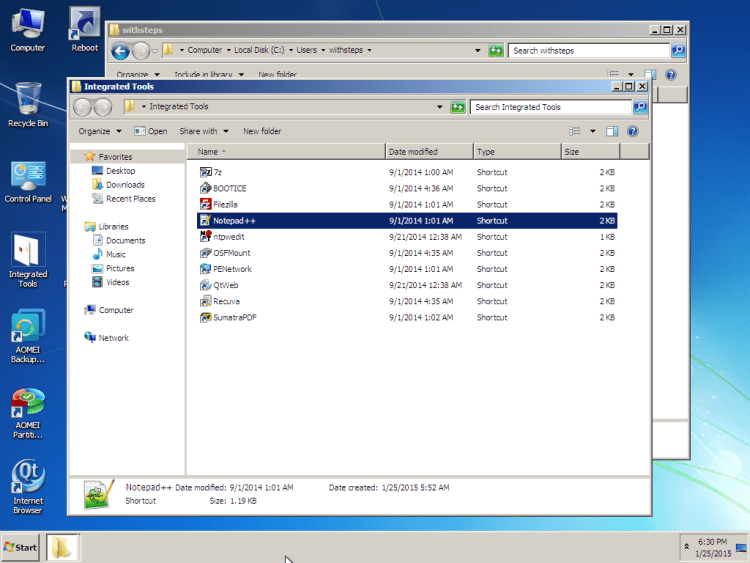The image size is (750, 563).
Task: Click the search icon in withsteps window
Action: tap(678, 50)
